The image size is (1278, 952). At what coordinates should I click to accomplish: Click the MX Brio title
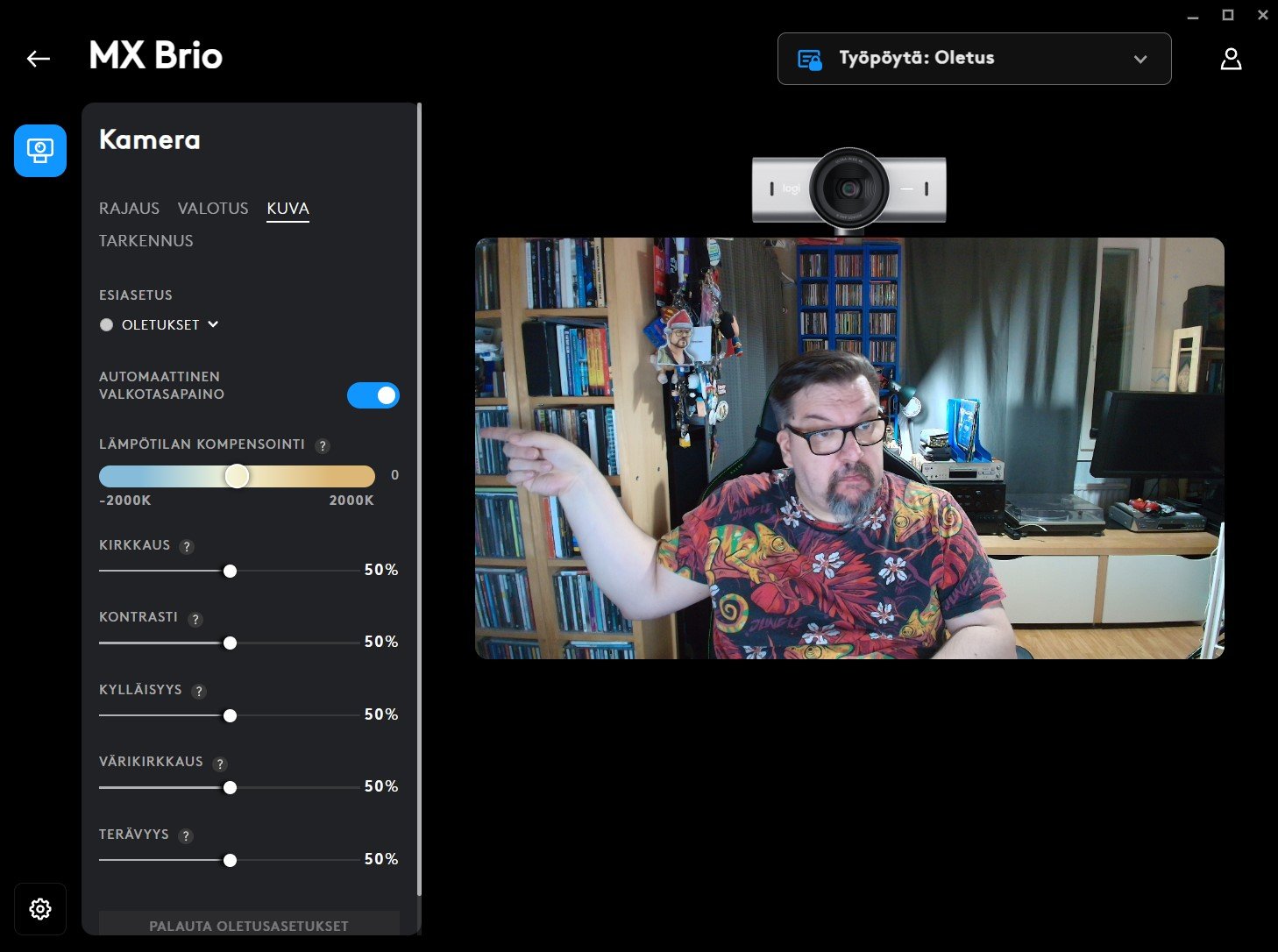tap(156, 56)
